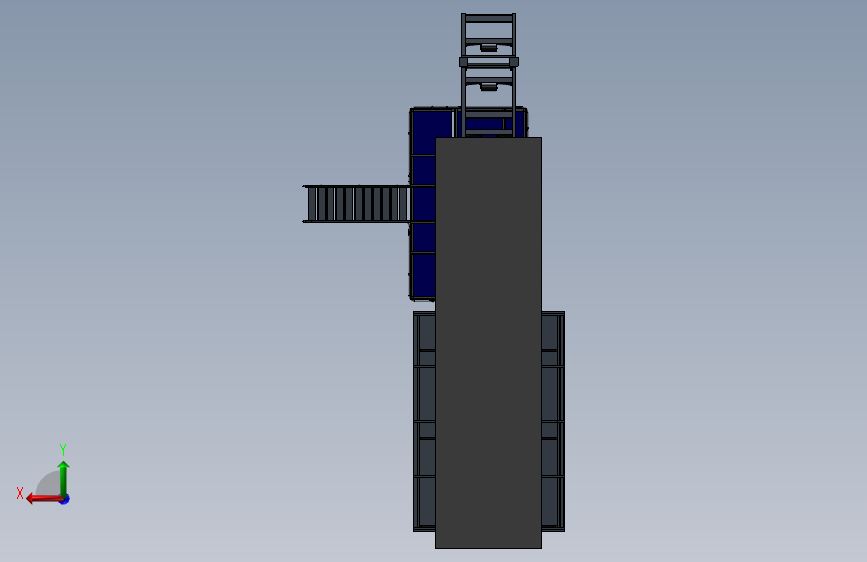867x562 pixels.
Task: Click the red X axis arrow of the triad
Action: click(44, 499)
